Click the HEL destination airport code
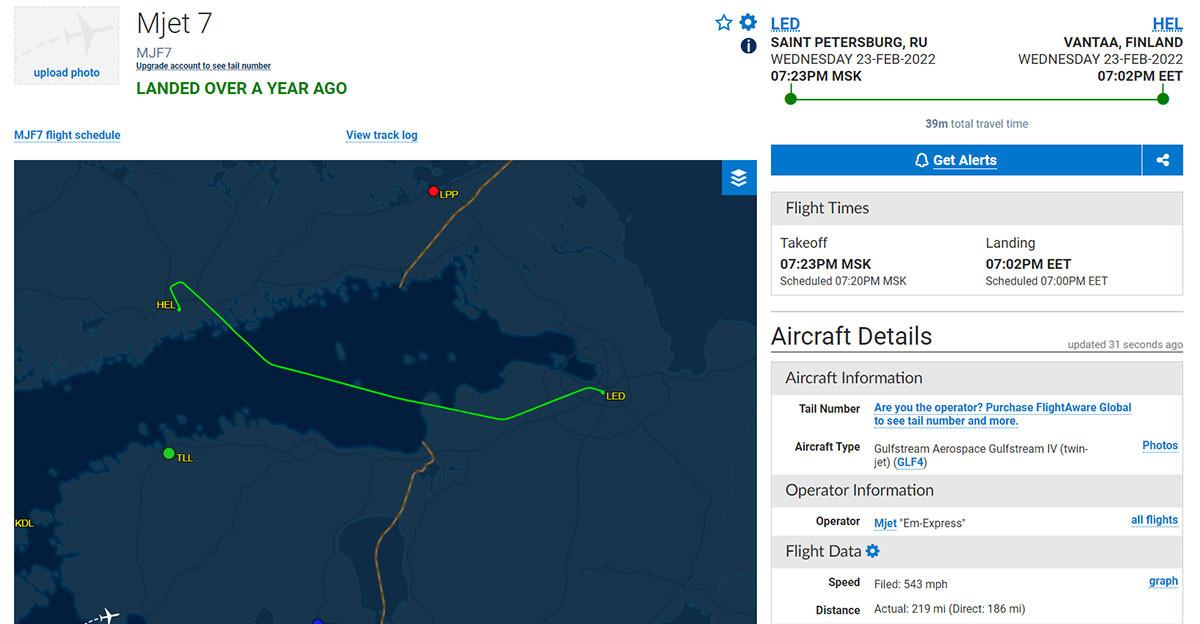Screen dimensions: 1200x624 click(1167, 24)
